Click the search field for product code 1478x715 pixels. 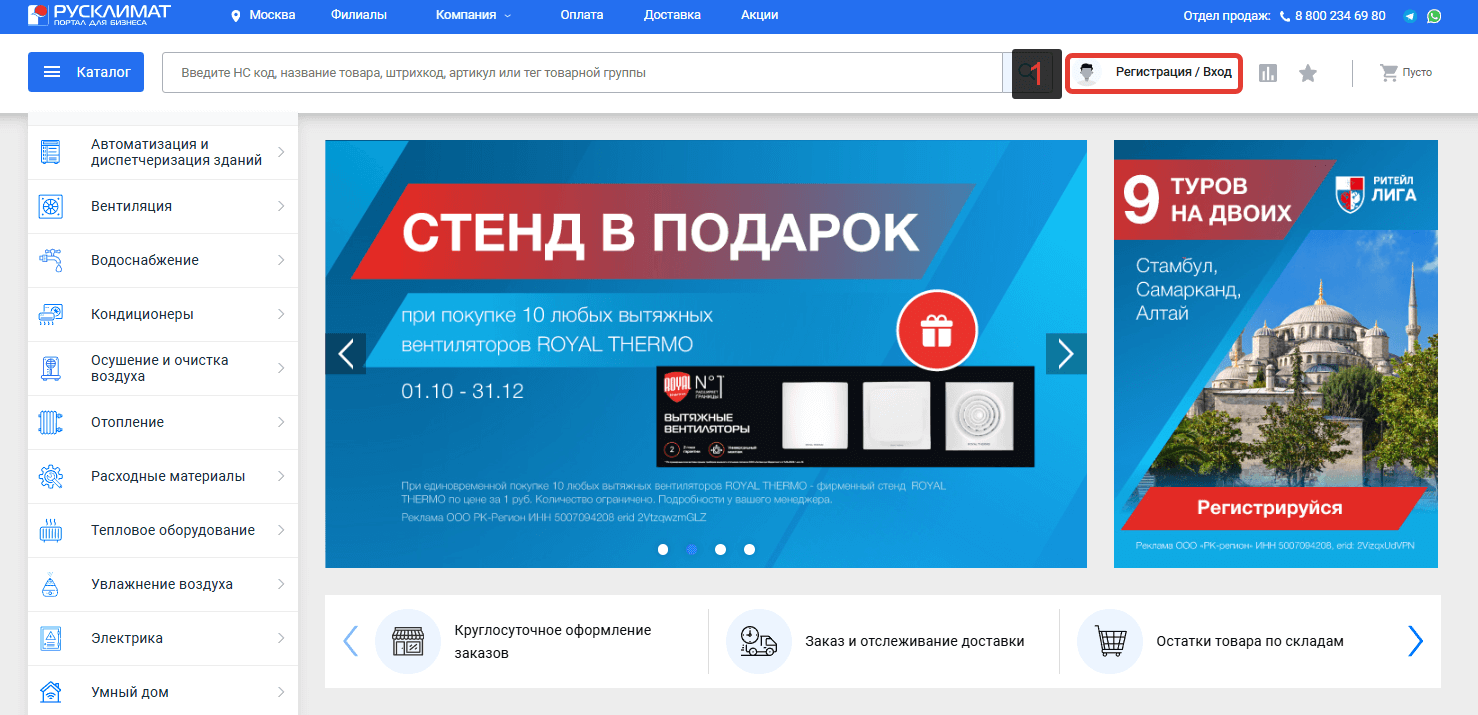tap(582, 73)
